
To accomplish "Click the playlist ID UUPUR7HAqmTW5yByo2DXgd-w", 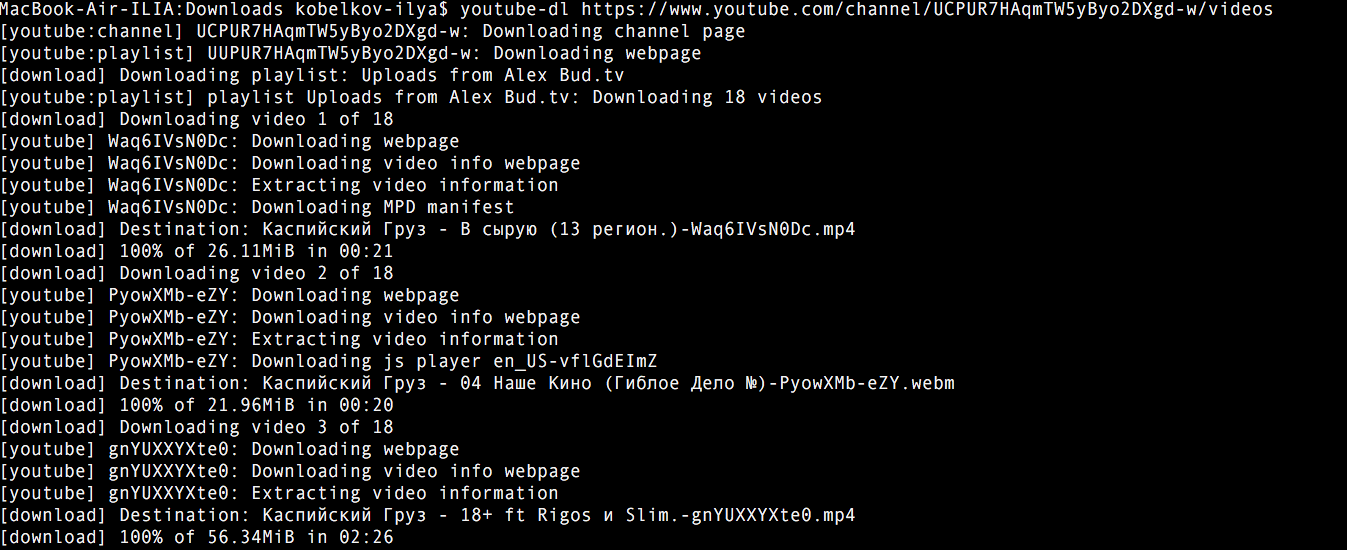I will pyautogui.click(x=339, y=53).
